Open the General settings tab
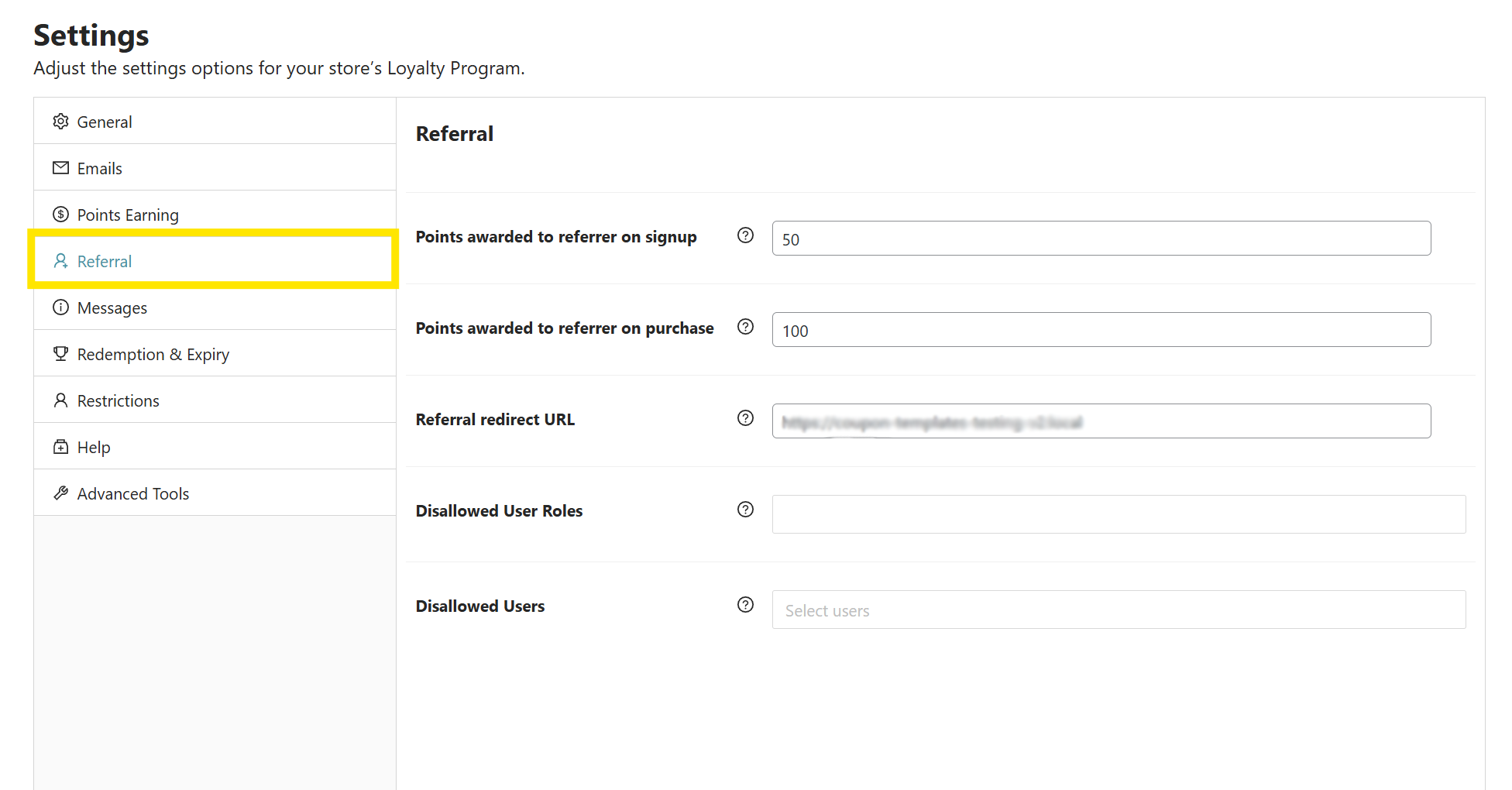This screenshot has width=1512, height=790. pos(215,121)
